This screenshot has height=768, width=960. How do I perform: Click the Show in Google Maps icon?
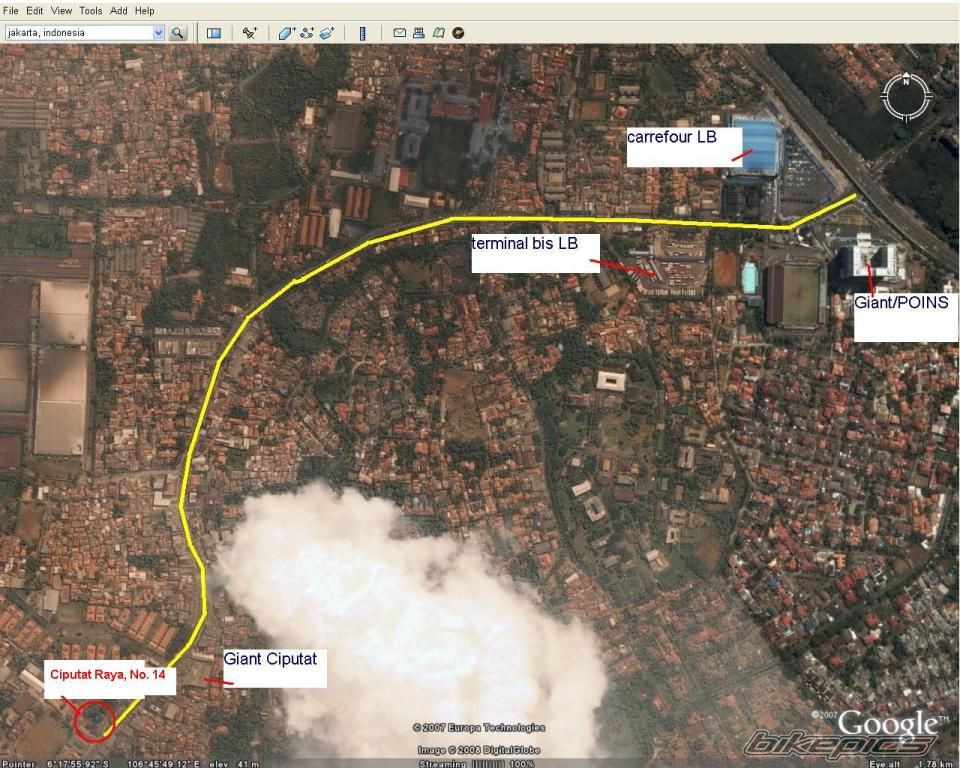[438, 32]
